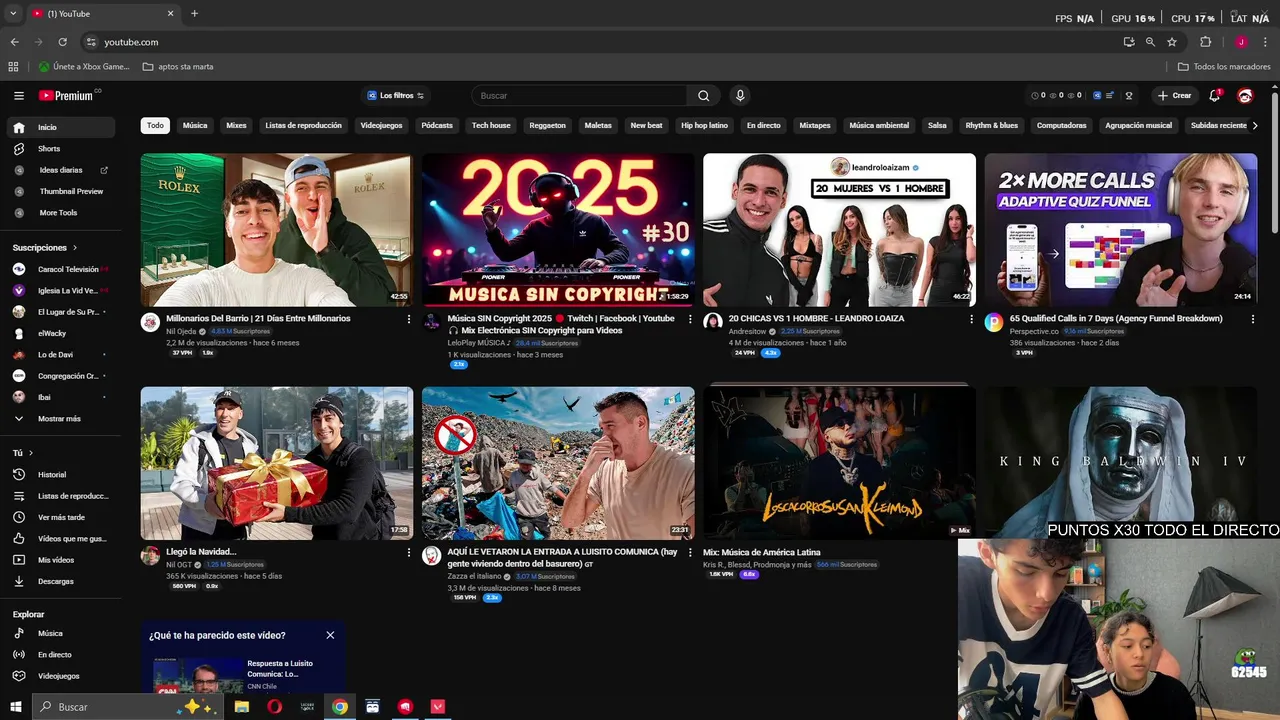Bookmark this page with the star icon
The width and height of the screenshot is (1280, 720).
[x=1172, y=42]
